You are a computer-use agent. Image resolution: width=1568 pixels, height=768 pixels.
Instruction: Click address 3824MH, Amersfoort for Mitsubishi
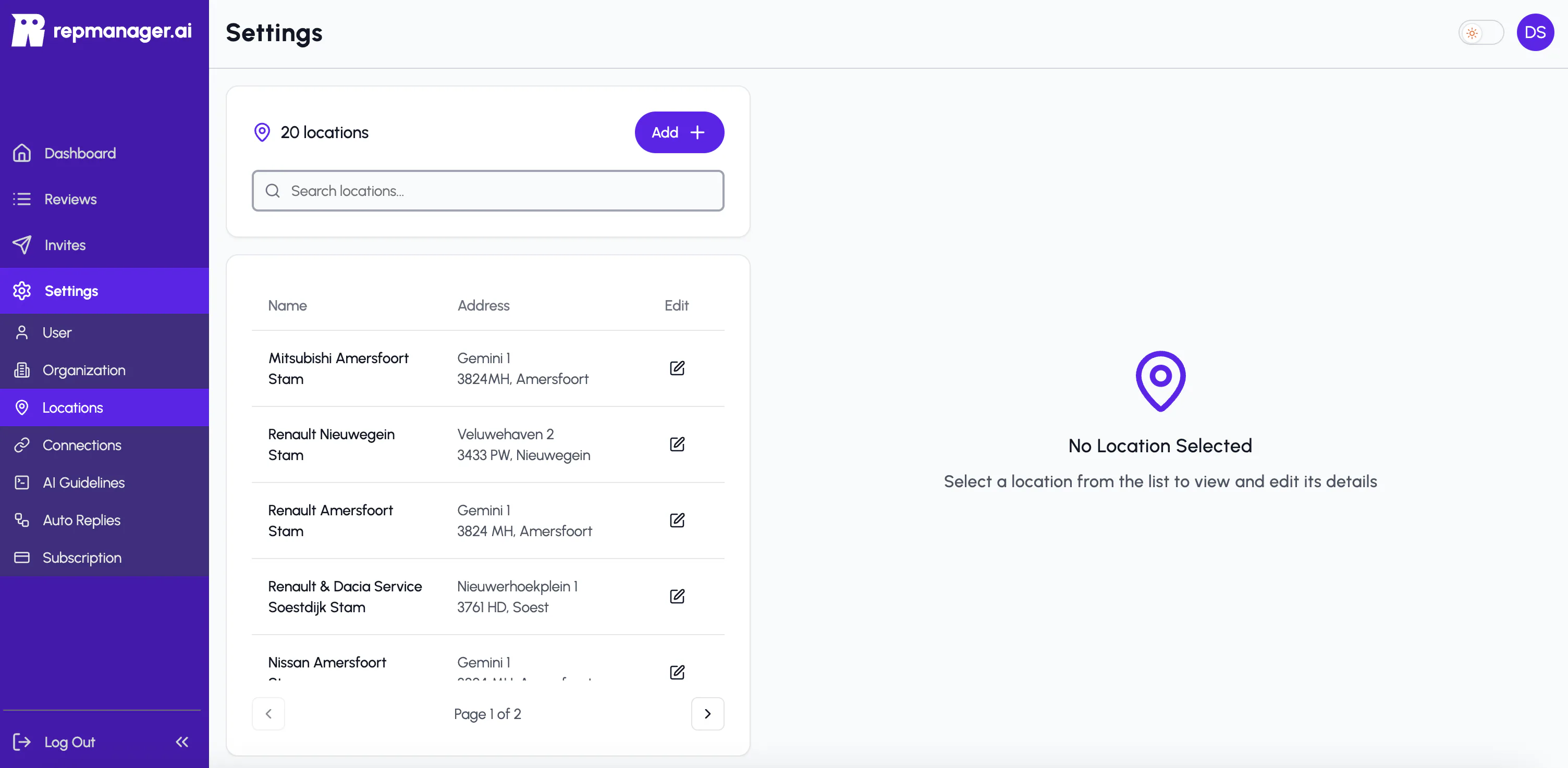[x=523, y=379]
